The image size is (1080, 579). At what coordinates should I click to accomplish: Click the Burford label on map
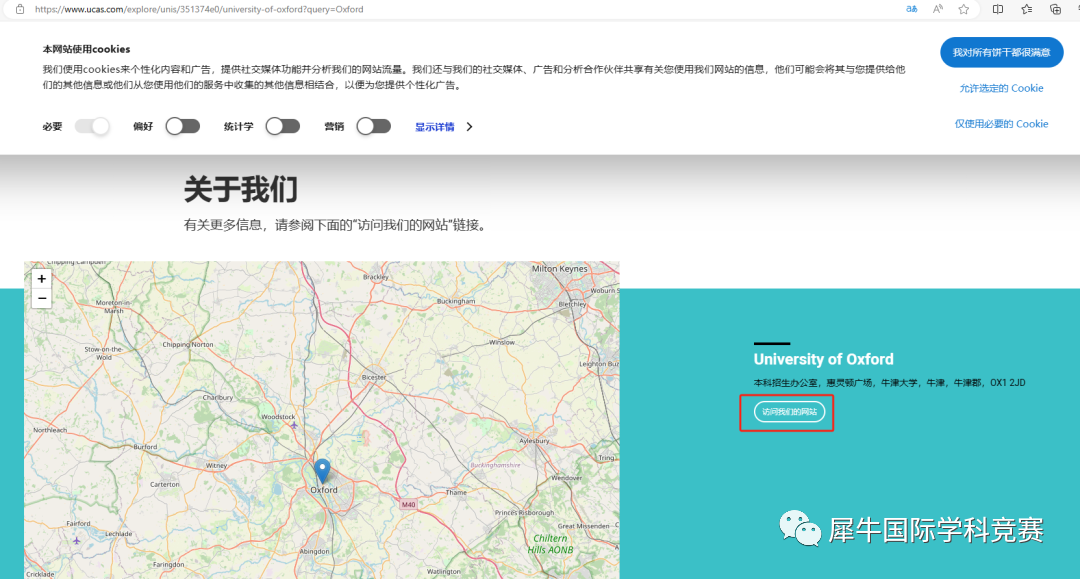[145, 447]
